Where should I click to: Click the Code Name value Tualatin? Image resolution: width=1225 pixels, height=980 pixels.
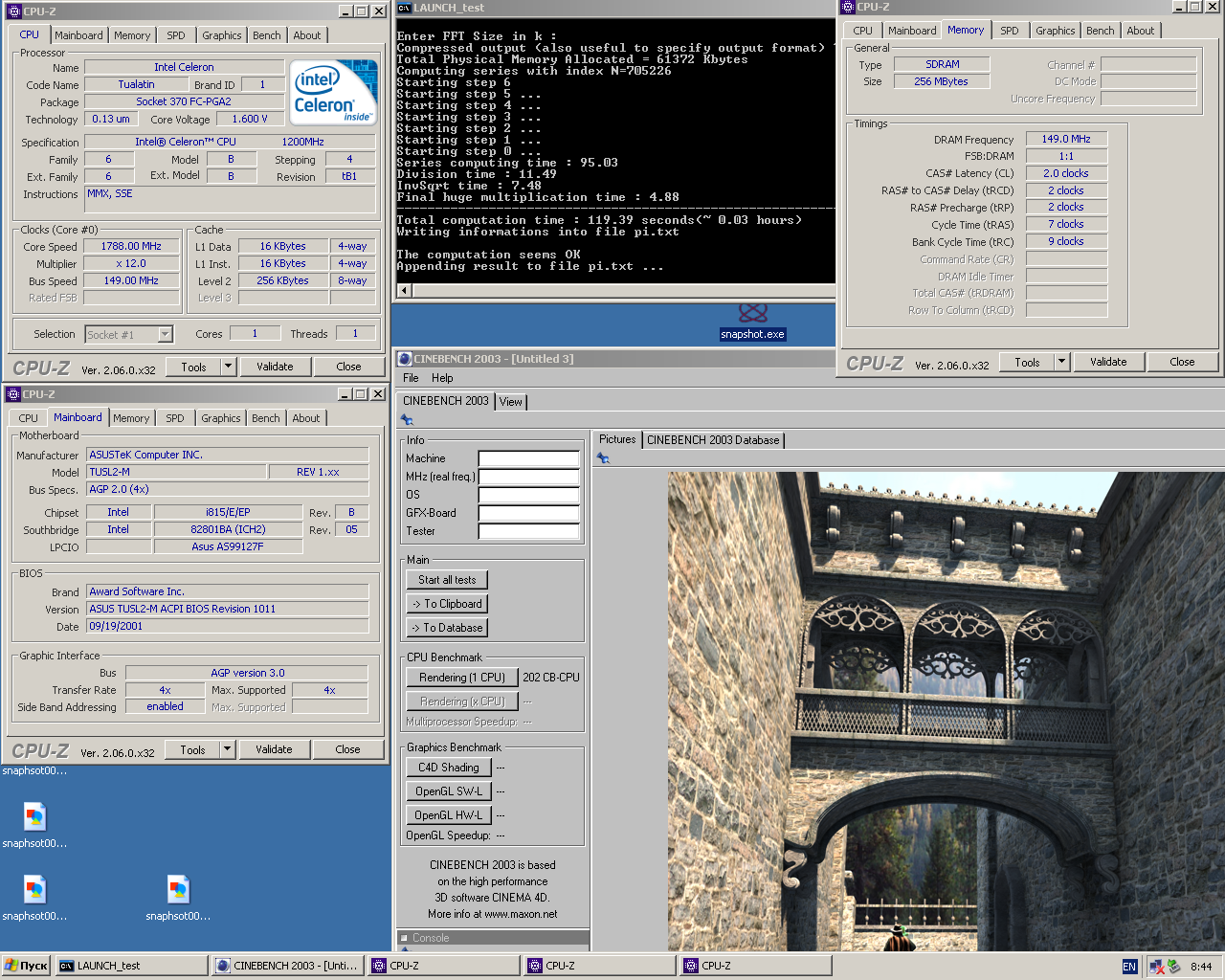click(136, 84)
